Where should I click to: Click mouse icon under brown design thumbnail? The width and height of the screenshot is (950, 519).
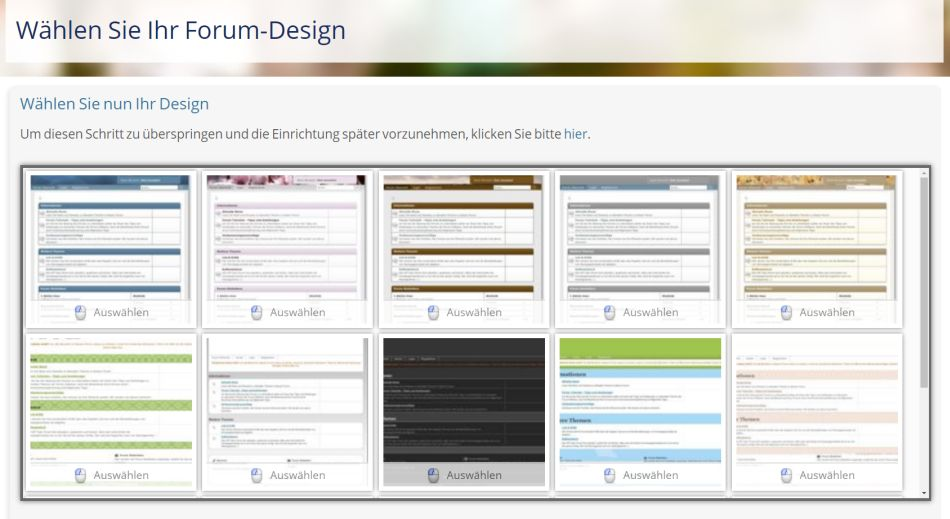click(433, 312)
